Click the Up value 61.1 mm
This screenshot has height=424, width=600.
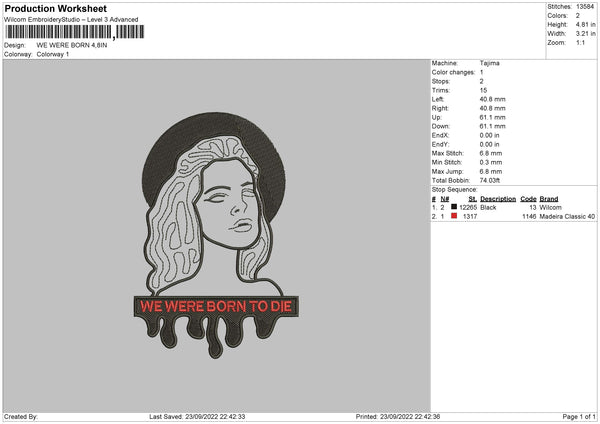tap(492, 117)
